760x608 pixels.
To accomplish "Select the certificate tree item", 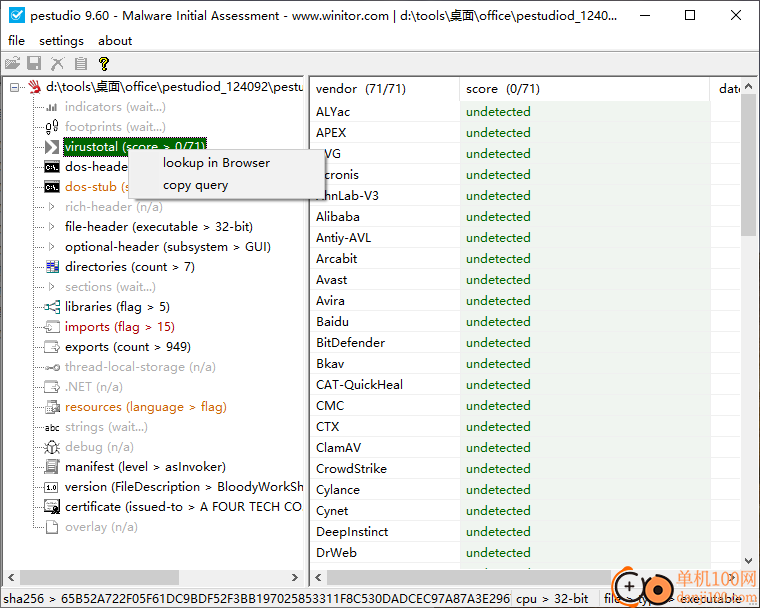I will (x=183, y=507).
